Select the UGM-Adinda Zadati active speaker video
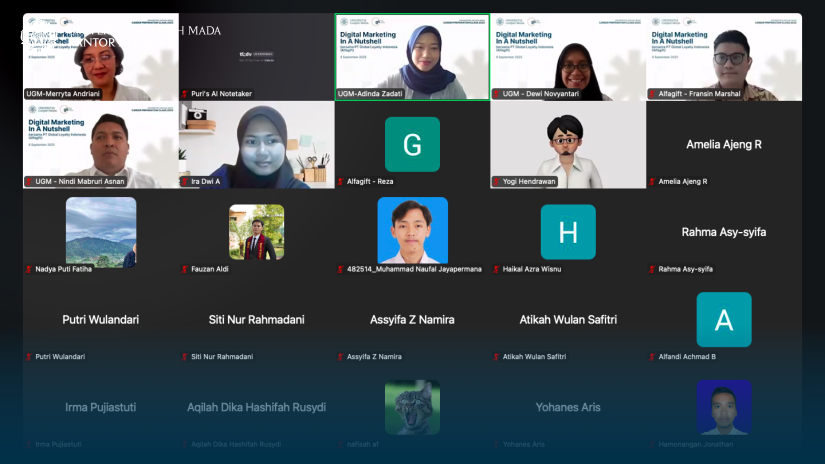The image size is (825, 464). 412,57
